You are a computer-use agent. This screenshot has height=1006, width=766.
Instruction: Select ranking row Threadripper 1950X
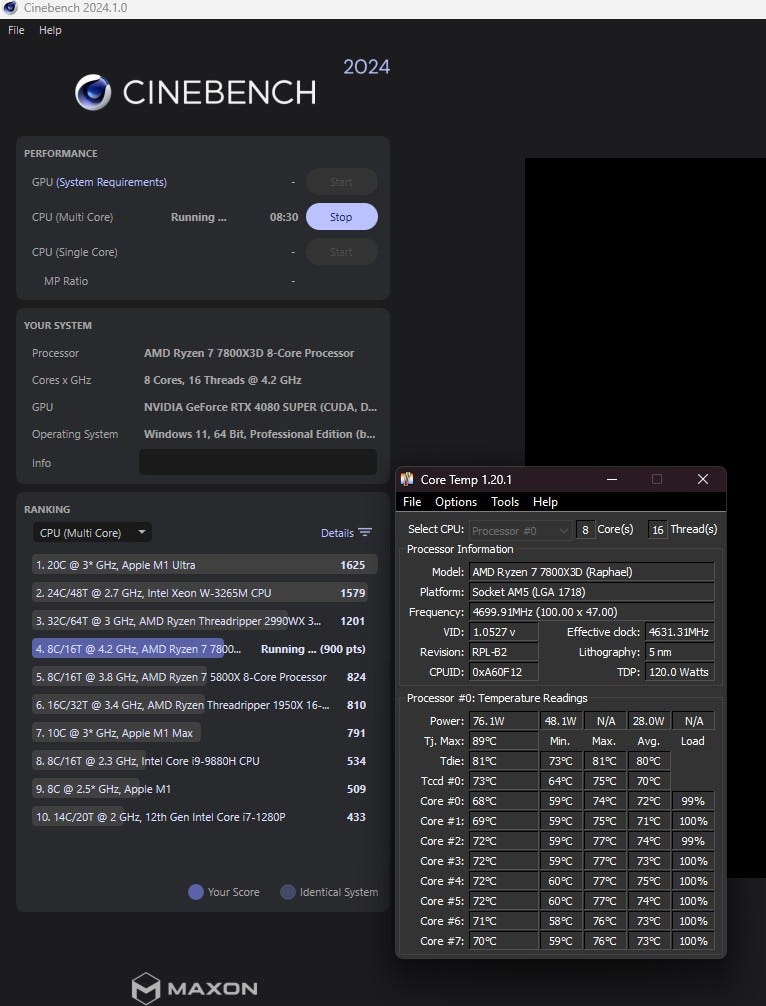click(205, 705)
